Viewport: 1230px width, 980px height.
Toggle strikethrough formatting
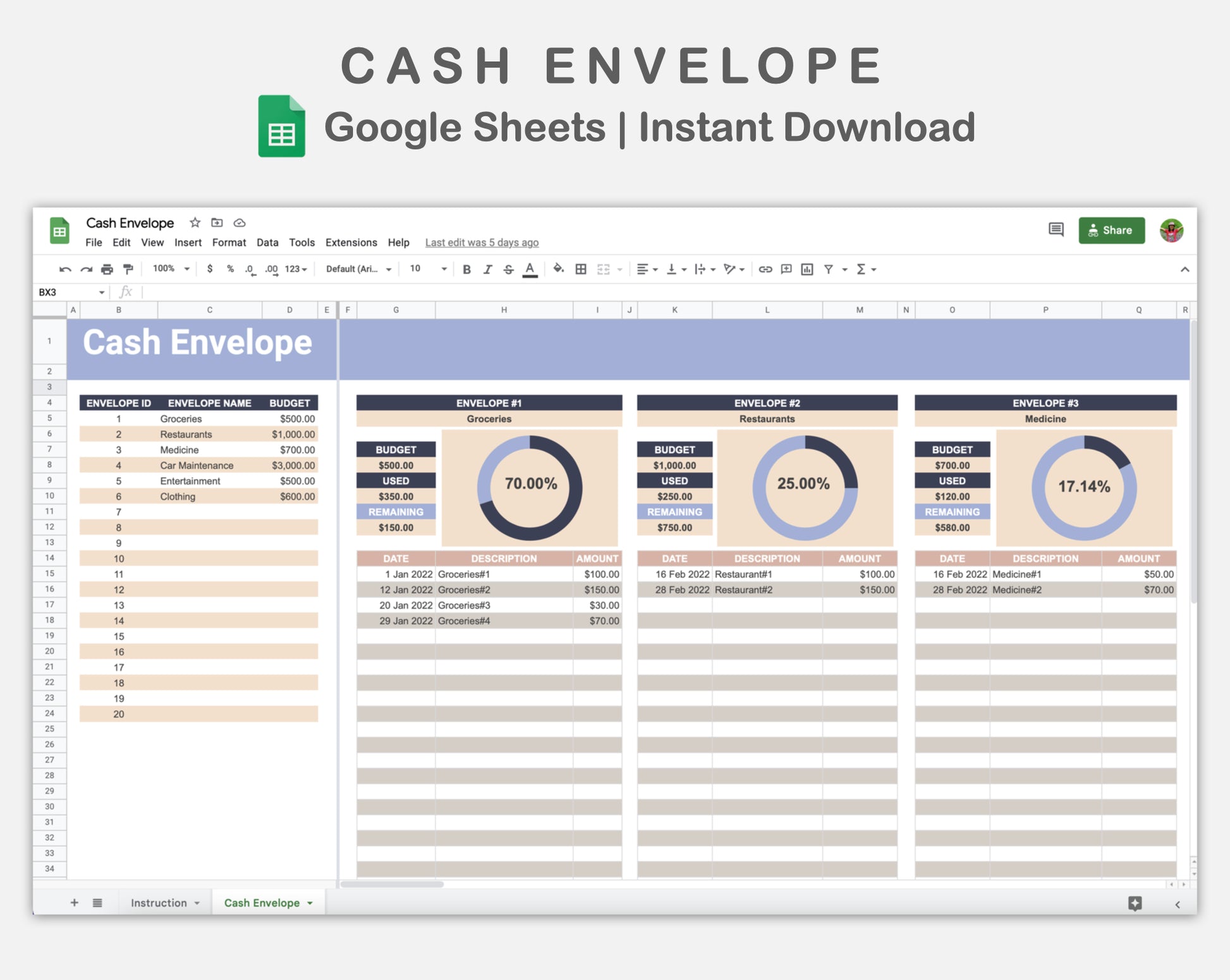pyautogui.click(x=508, y=269)
